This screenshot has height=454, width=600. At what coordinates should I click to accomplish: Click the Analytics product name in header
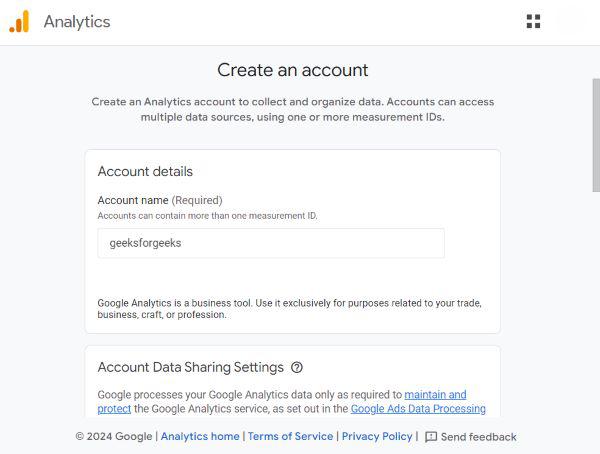click(77, 21)
